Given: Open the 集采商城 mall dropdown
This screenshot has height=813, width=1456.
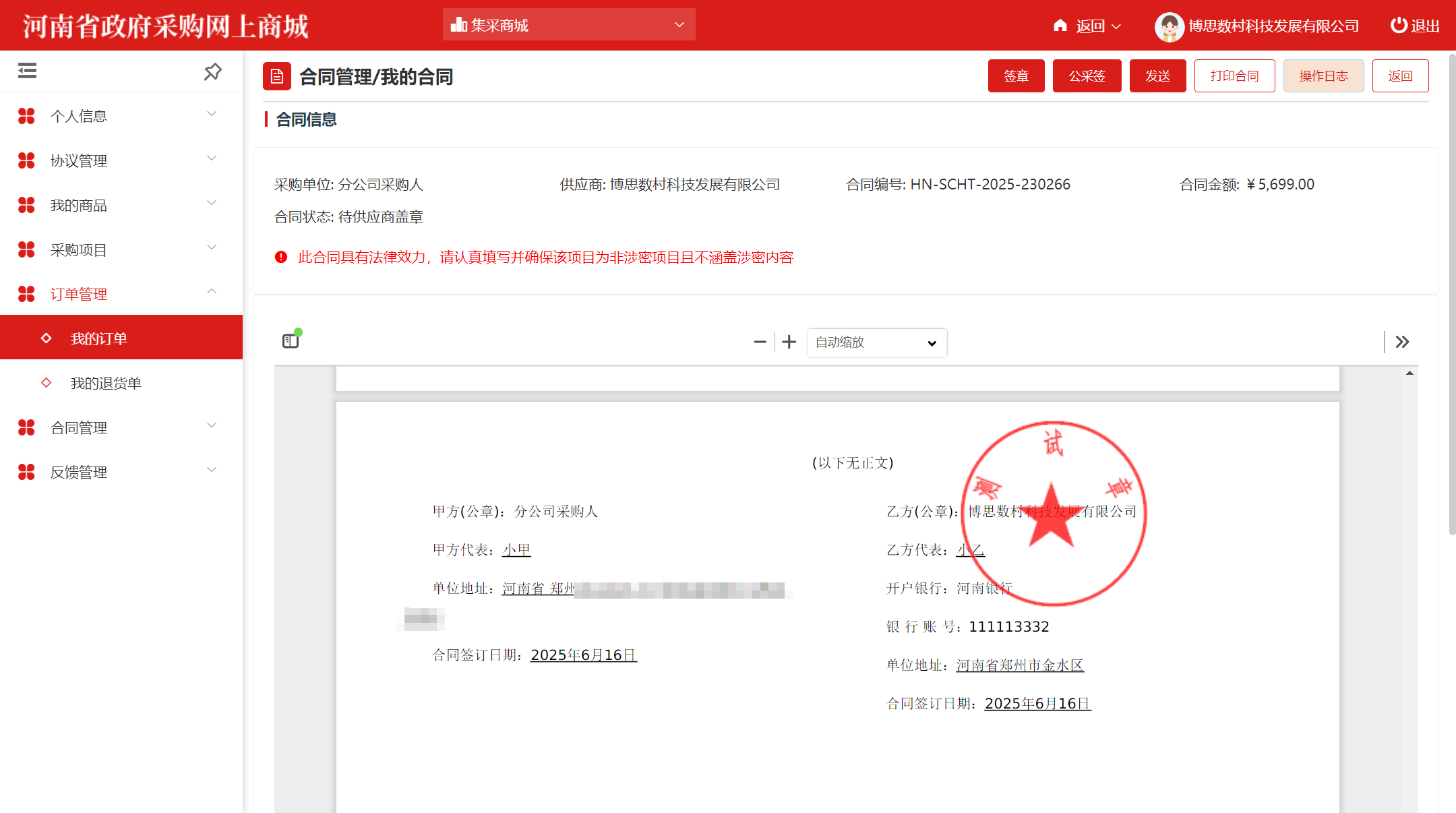Looking at the screenshot, I should click(569, 24).
